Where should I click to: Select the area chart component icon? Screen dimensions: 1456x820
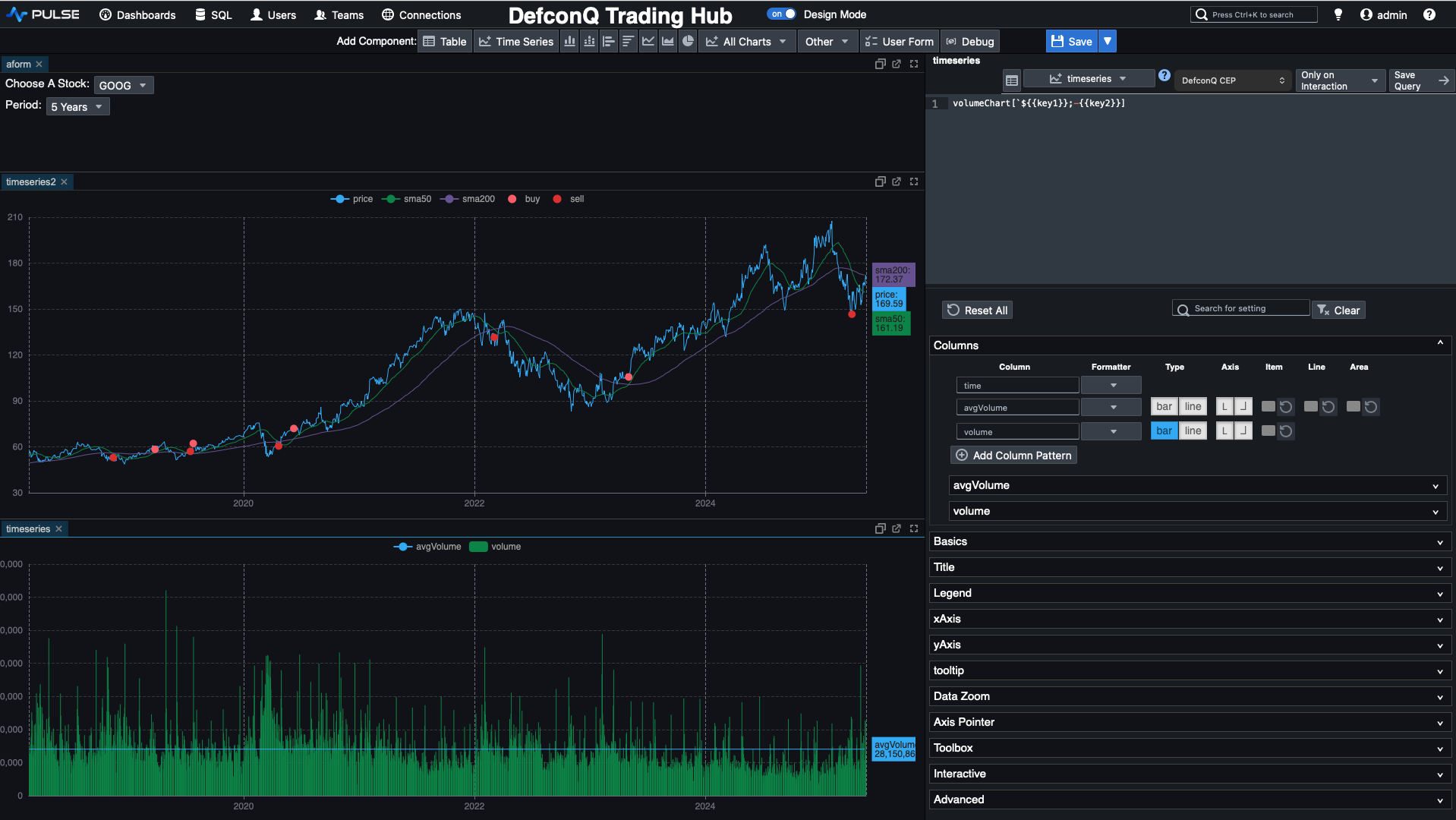(x=667, y=42)
